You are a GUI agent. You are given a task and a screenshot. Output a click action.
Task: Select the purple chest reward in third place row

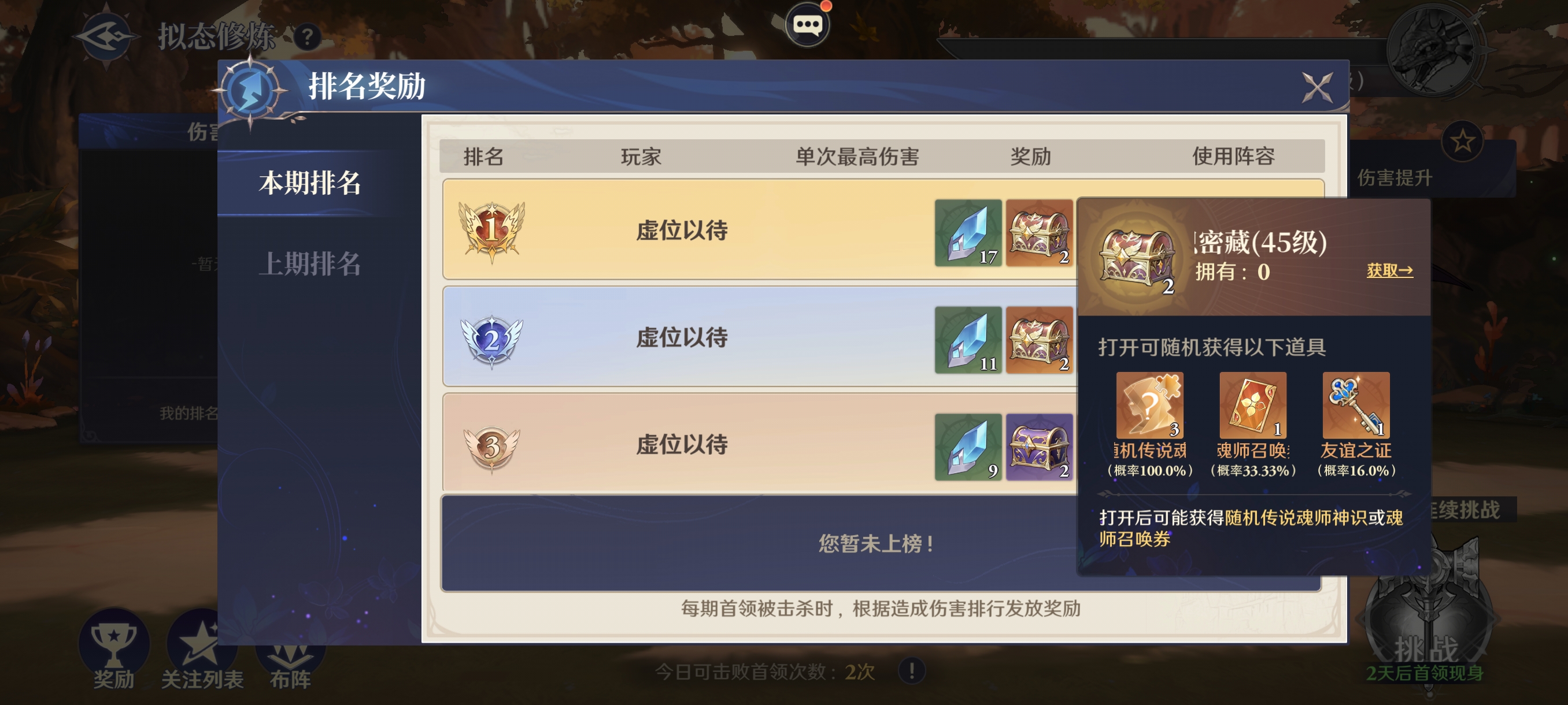pos(1039,447)
